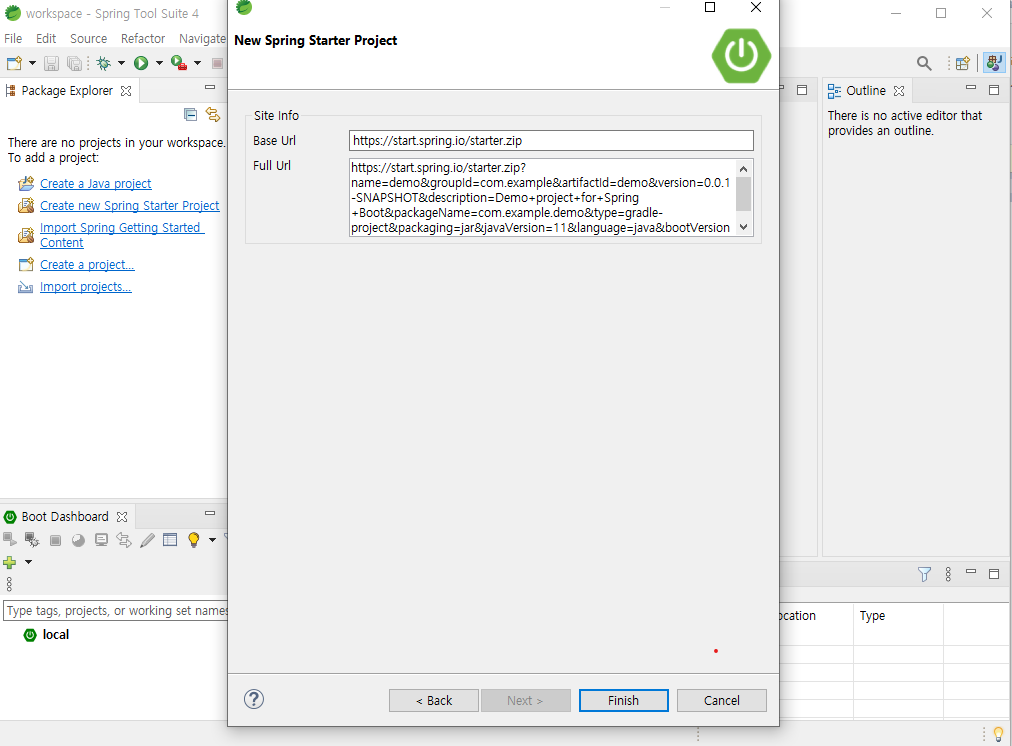1012x746 pixels.
Task: Minimize the Package Explorer view
Action: pos(210,87)
